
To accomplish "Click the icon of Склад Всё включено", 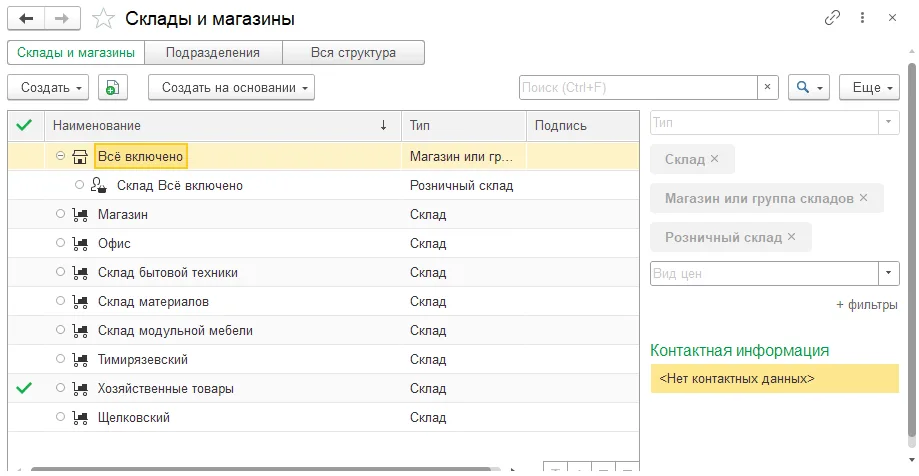I will (x=99, y=185).
